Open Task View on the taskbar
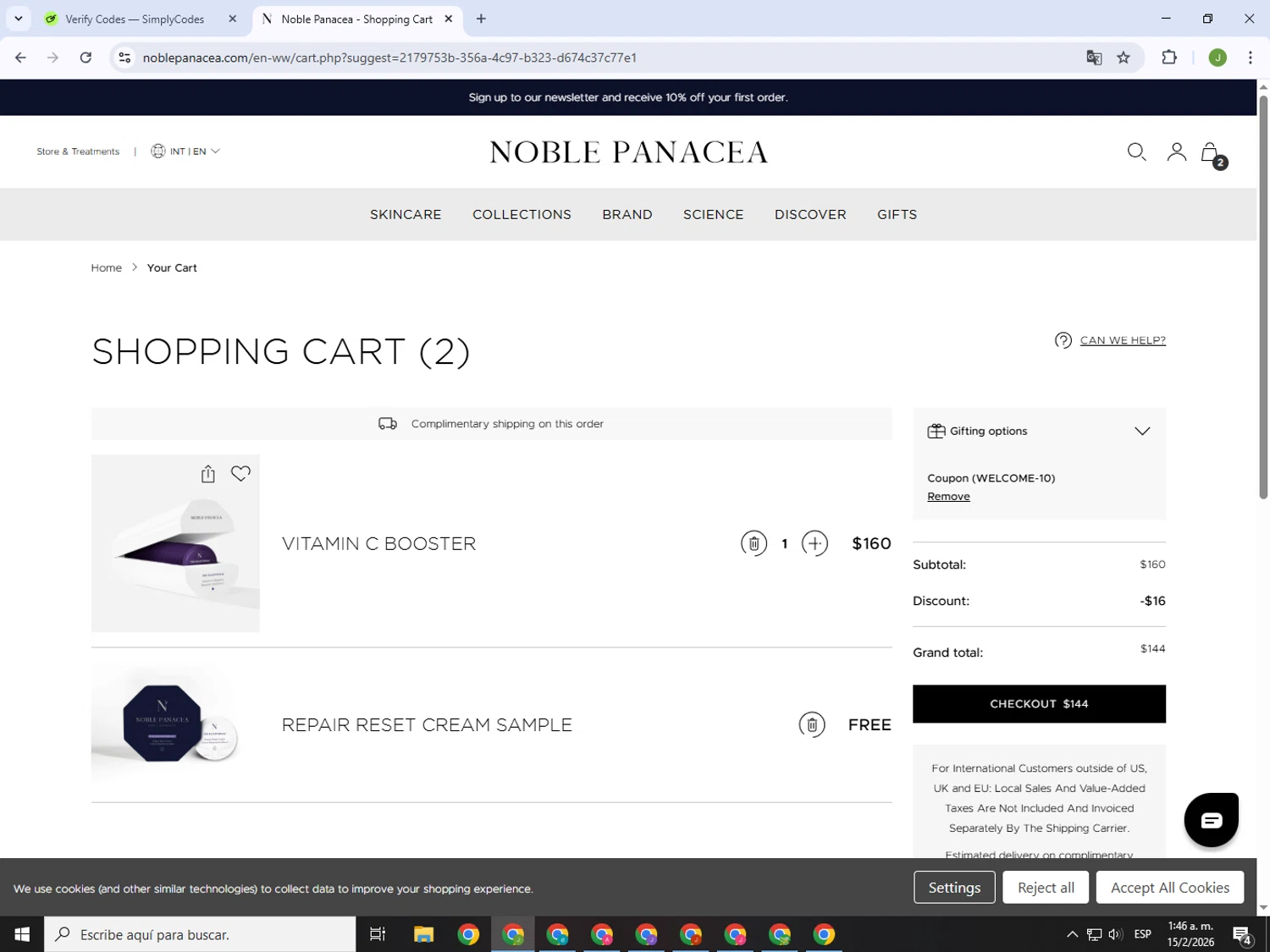Viewport: 1270px width, 952px height. click(378, 934)
